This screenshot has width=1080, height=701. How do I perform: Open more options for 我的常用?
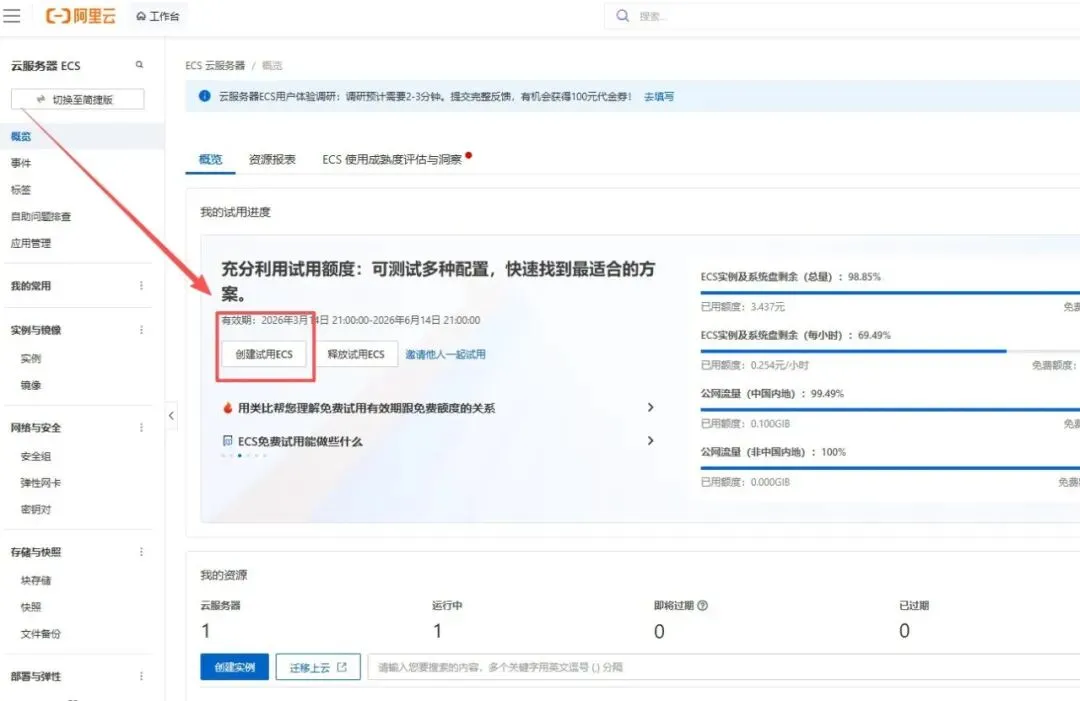(141, 286)
